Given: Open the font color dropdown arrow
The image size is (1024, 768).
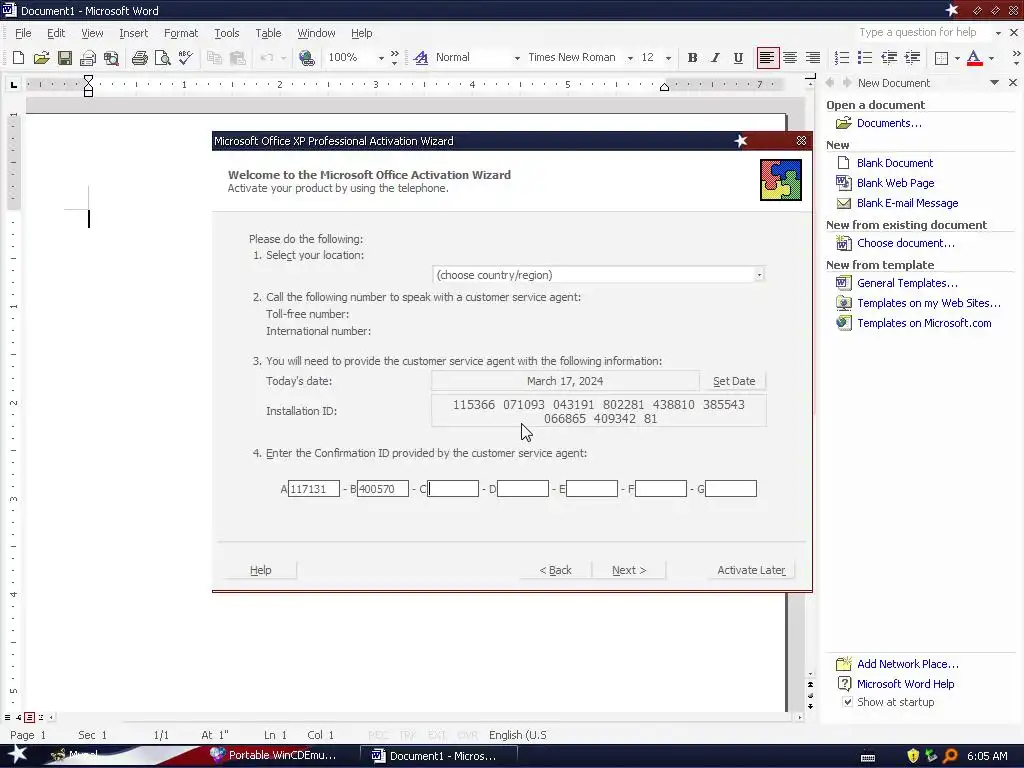Looking at the screenshot, I should (x=991, y=58).
